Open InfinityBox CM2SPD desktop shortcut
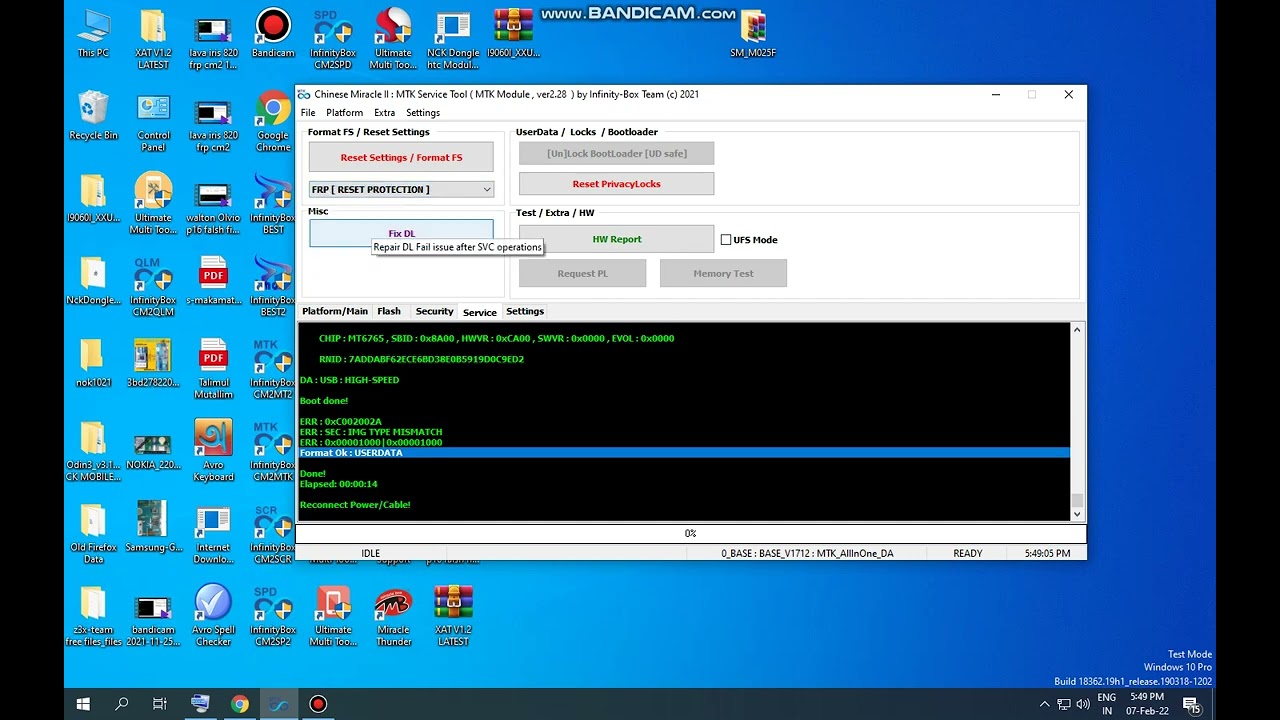The height and width of the screenshot is (720, 1280). coord(332,38)
